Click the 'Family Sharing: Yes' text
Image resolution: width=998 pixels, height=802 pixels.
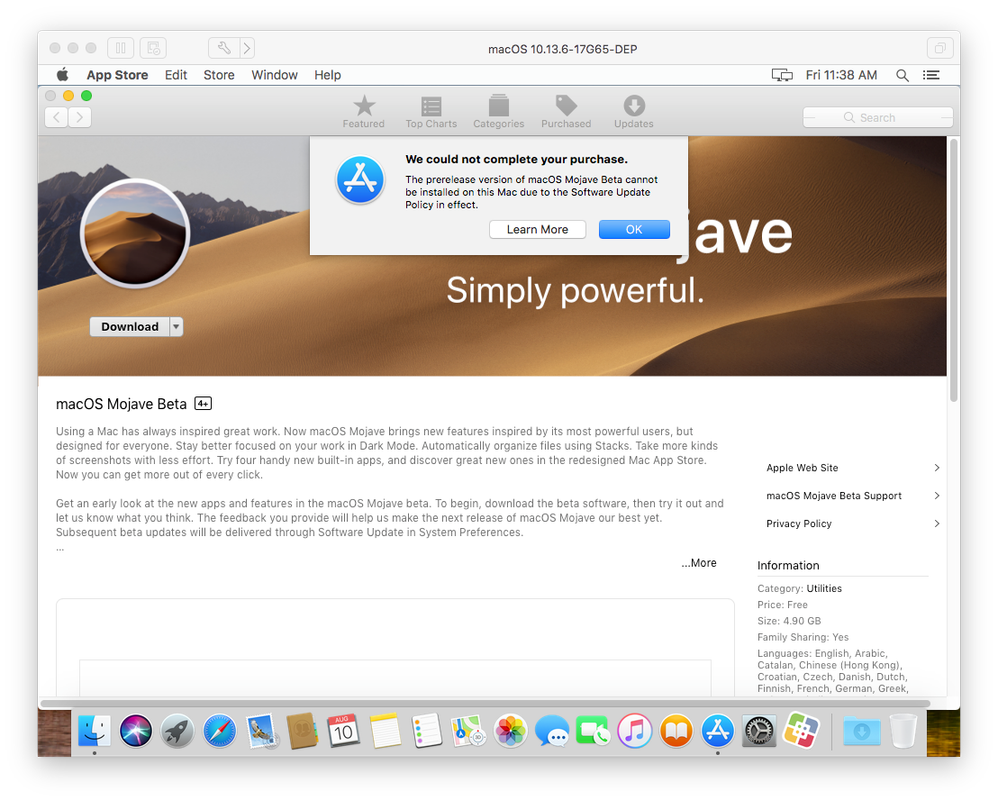coord(803,637)
